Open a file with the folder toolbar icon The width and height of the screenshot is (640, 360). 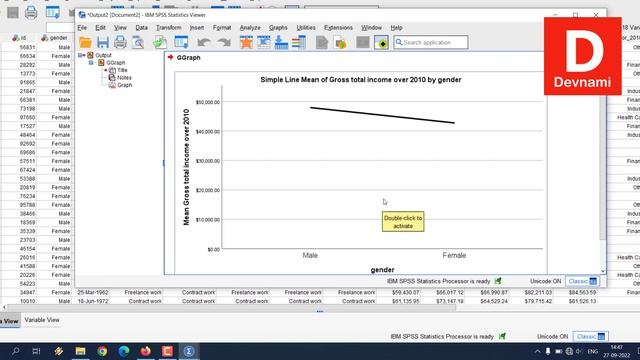85,42
